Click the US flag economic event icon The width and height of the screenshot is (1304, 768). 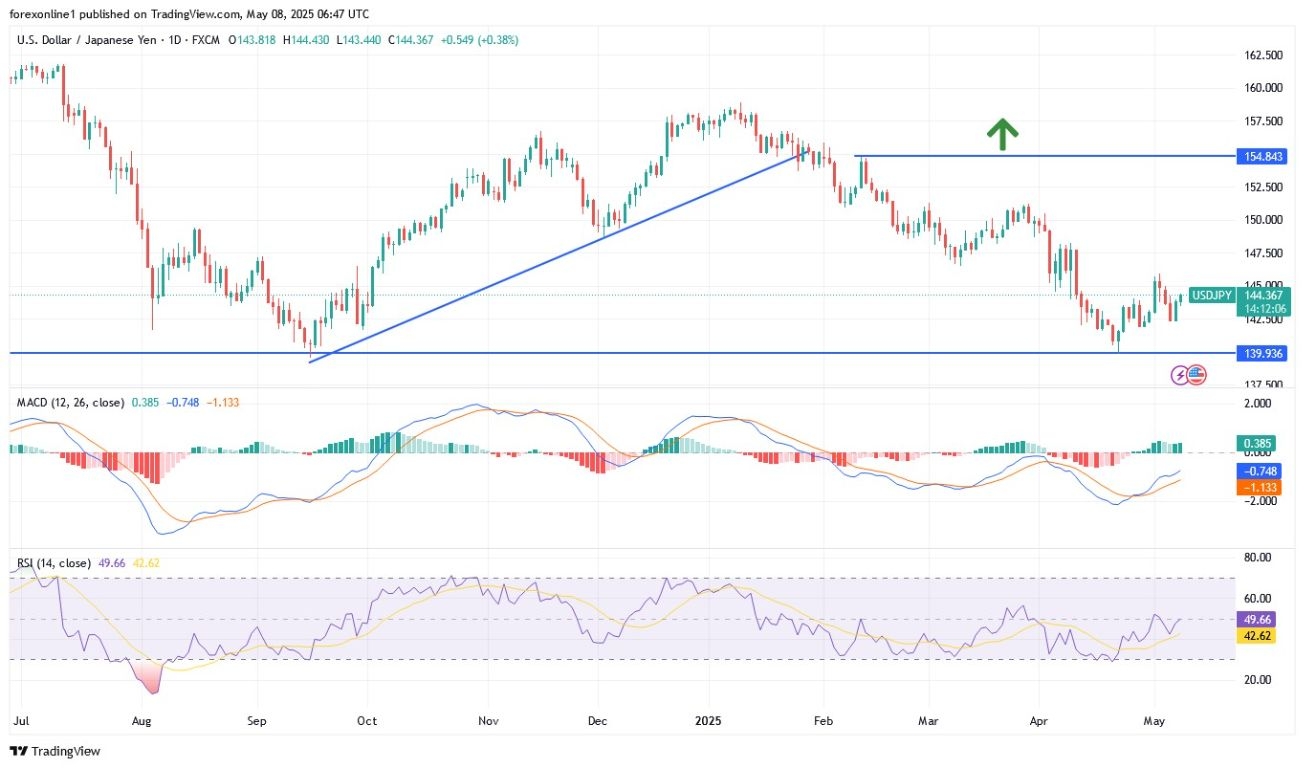[1197, 375]
